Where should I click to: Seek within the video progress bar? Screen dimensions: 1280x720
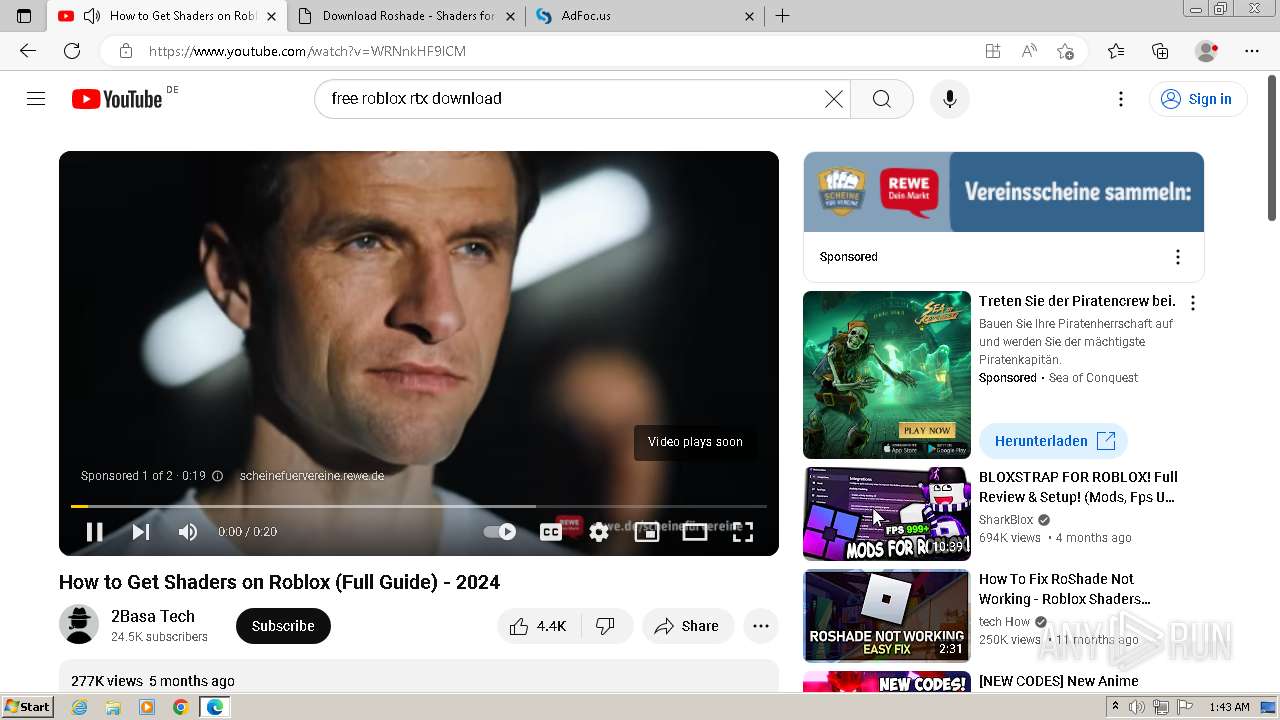coord(419,506)
